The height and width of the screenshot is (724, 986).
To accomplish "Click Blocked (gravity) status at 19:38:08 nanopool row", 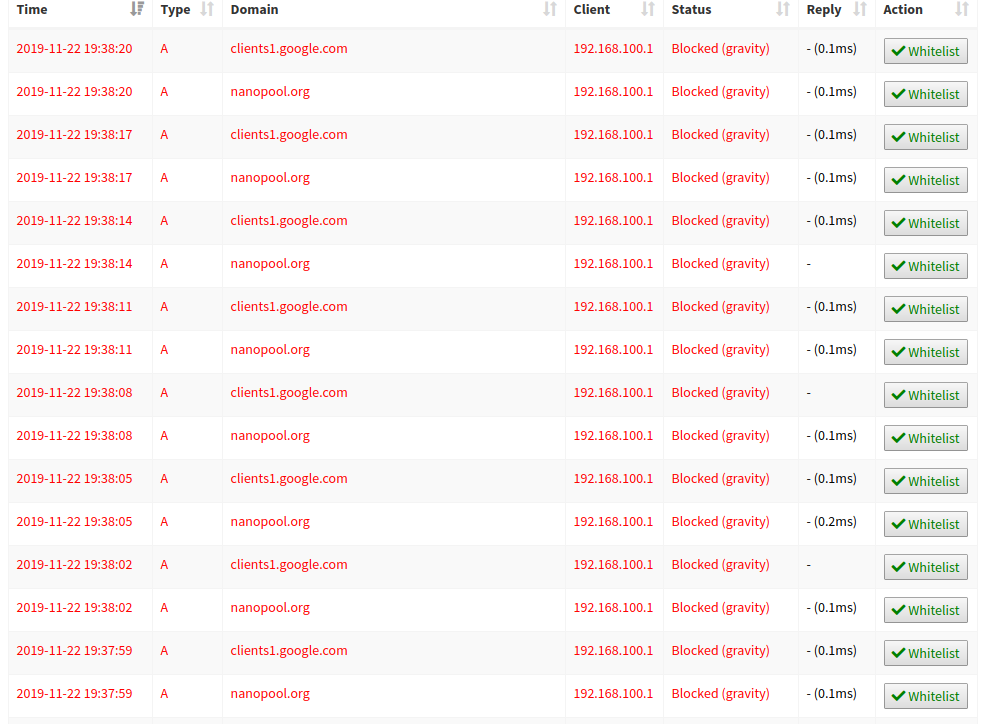I will tap(720, 436).
